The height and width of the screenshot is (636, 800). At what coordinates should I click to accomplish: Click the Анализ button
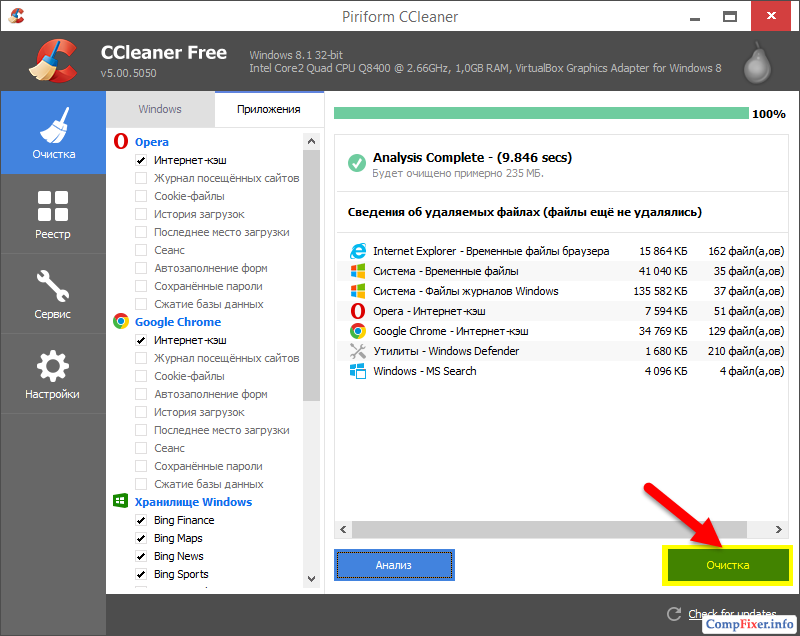(x=394, y=565)
